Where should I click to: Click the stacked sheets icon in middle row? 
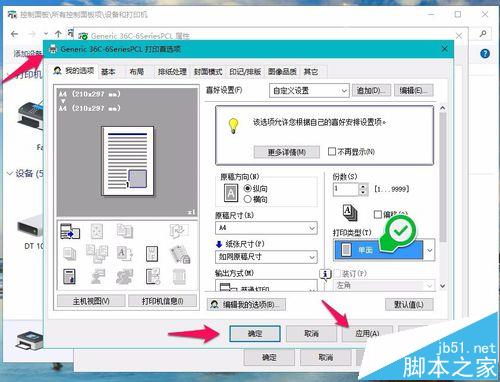[x=69, y=254]
